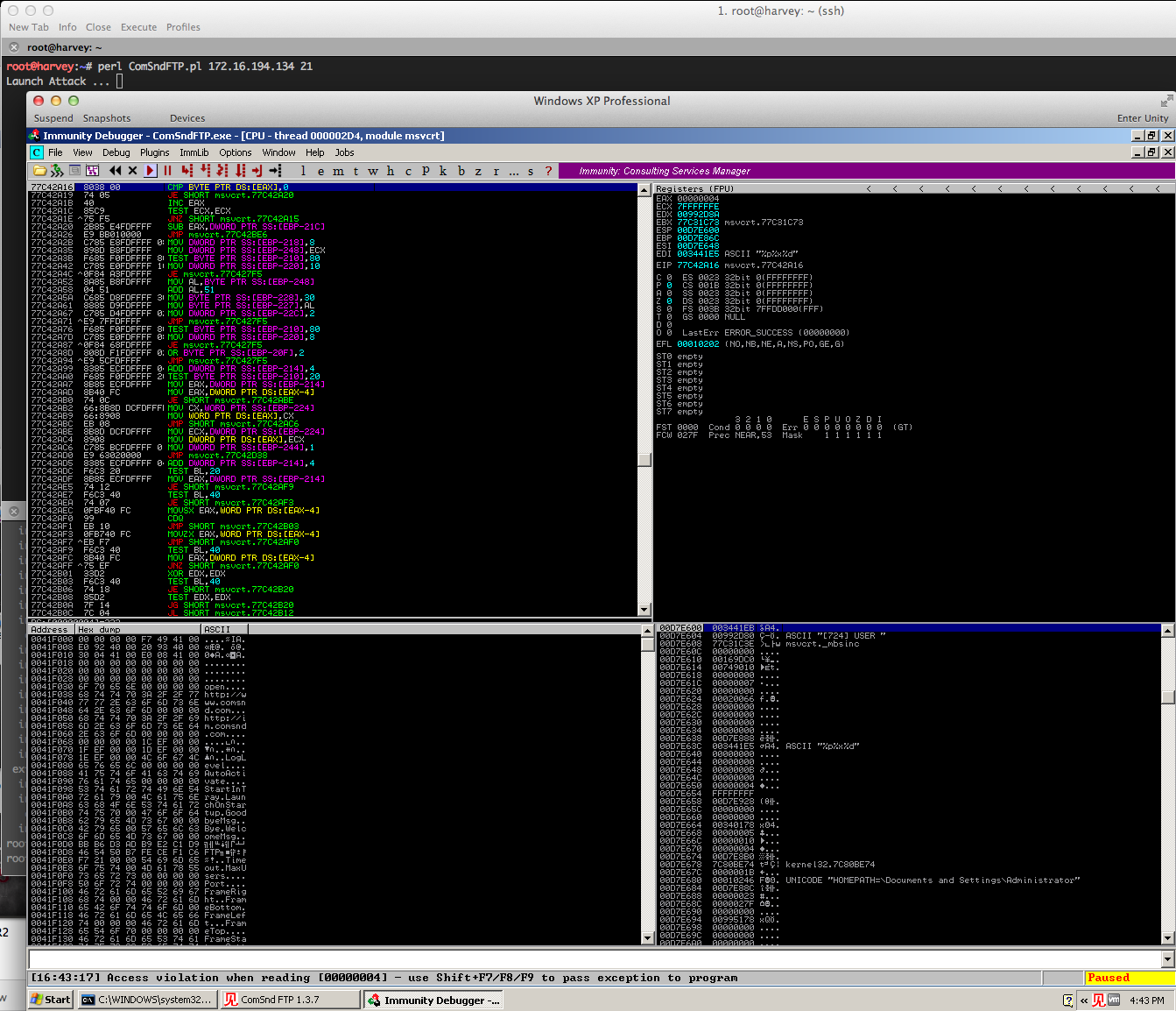This screenshot has width=1176, height=1011.
Task: Click Devices in the VM toolbar
Action: [x=187, y=118]
